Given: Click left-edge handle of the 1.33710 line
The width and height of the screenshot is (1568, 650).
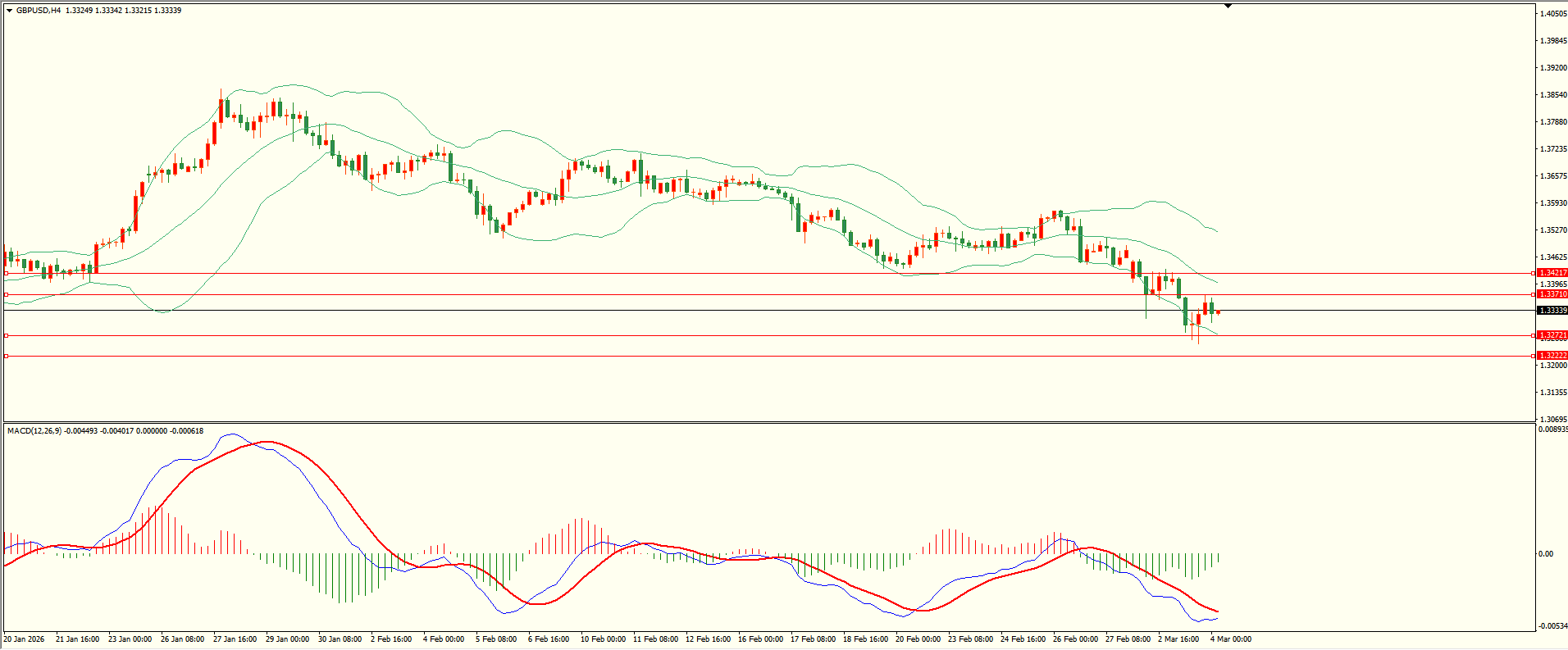Looking at the screenshot, I should coord(7,294).
